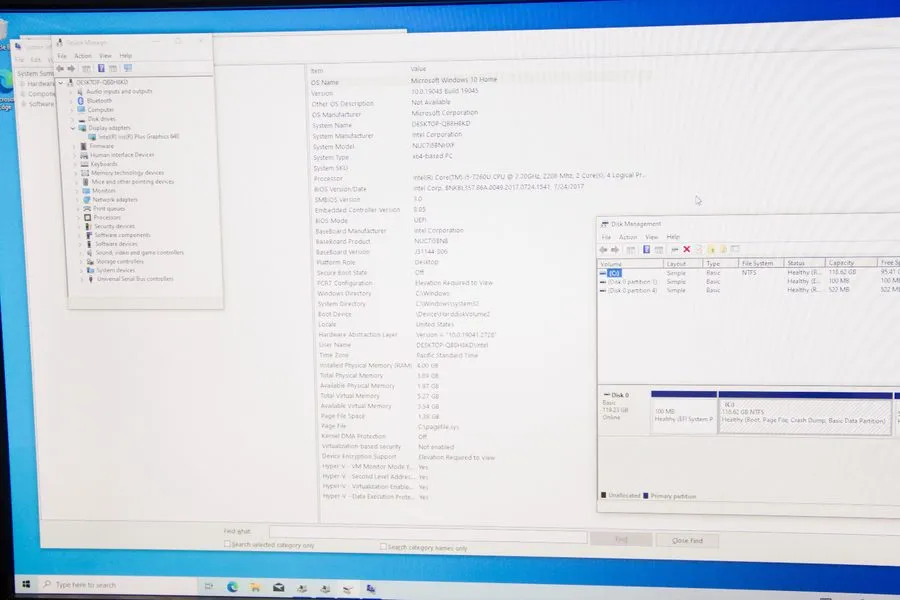Open File menu in Device Manager

pyautogui.click(x=62, y=56)
